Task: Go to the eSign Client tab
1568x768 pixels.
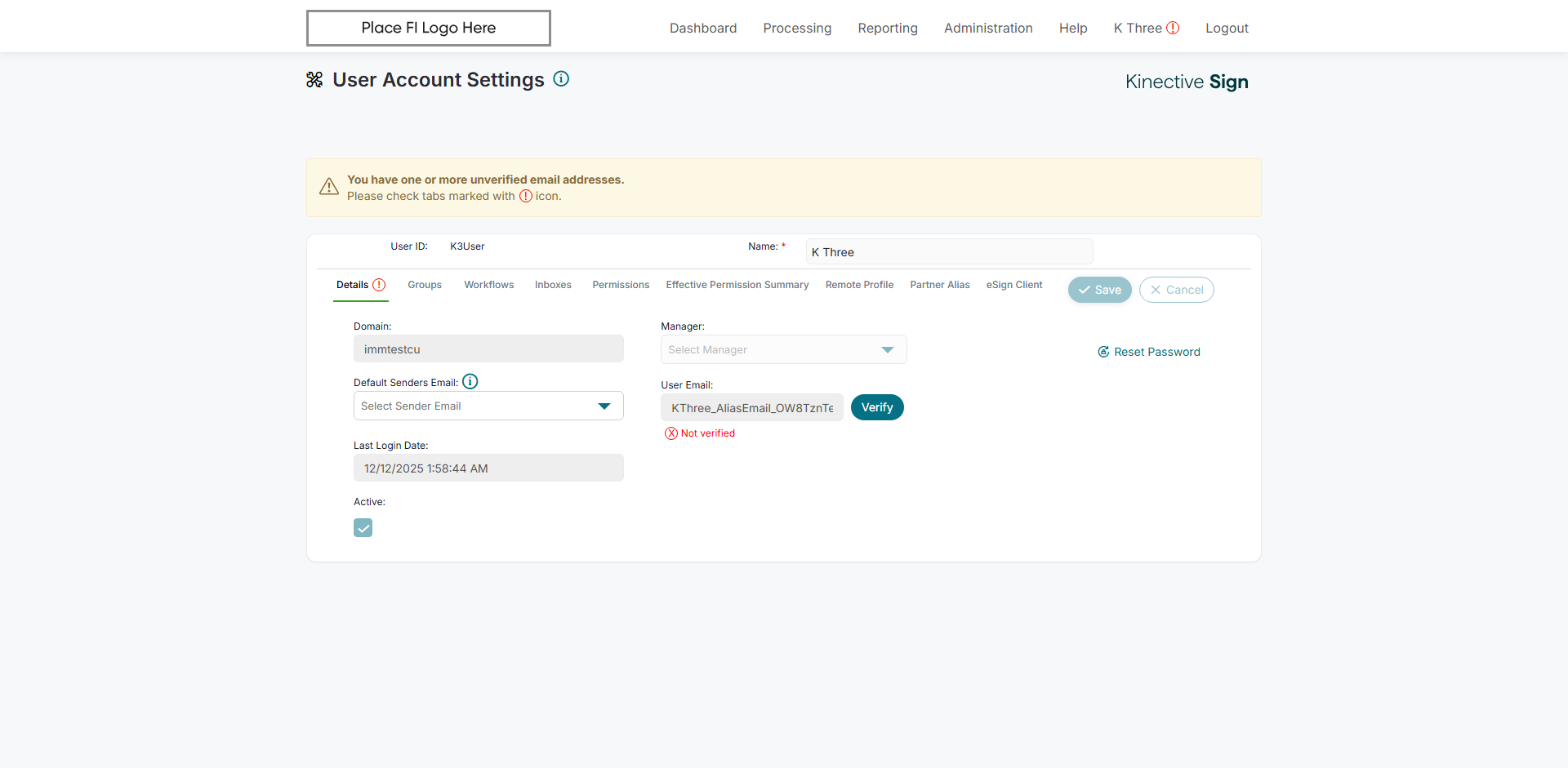Action: coord(1014,285)
